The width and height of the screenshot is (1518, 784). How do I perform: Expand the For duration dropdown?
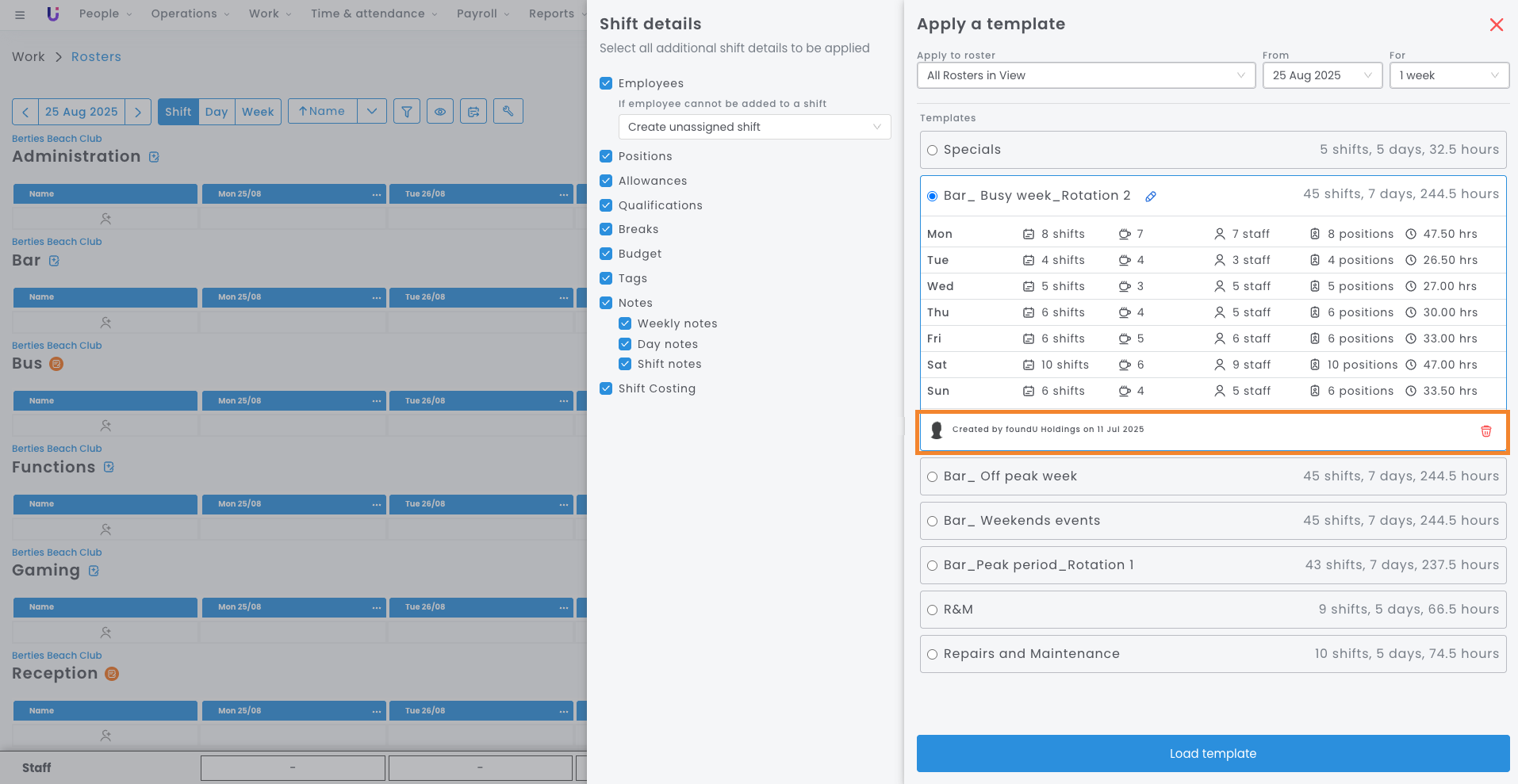click(x=1448, y=75)
